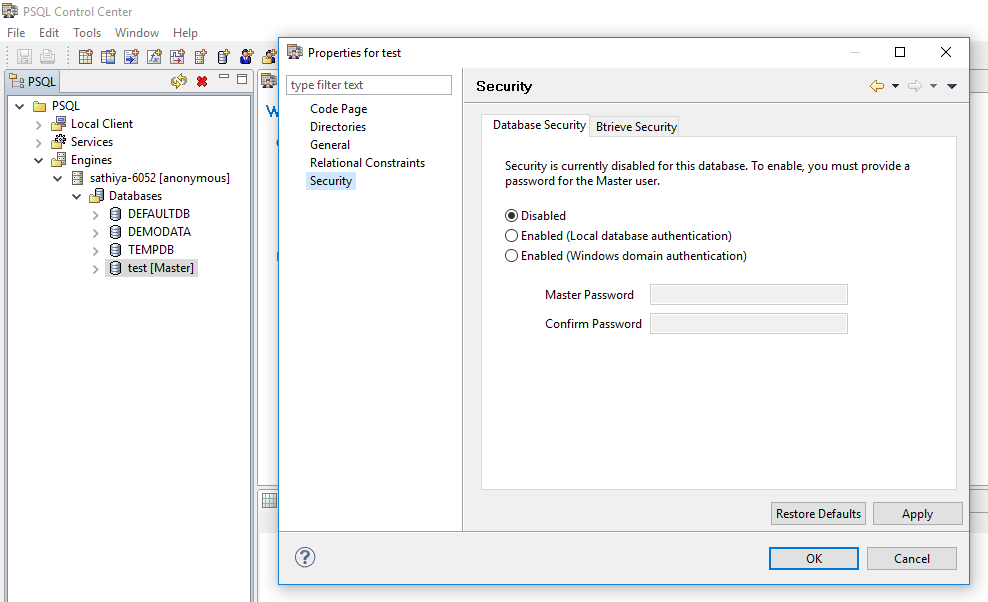Viewport: 988px width, 602px height.
Task: Click the new table toolbar icon
Action: pos(86,57)
